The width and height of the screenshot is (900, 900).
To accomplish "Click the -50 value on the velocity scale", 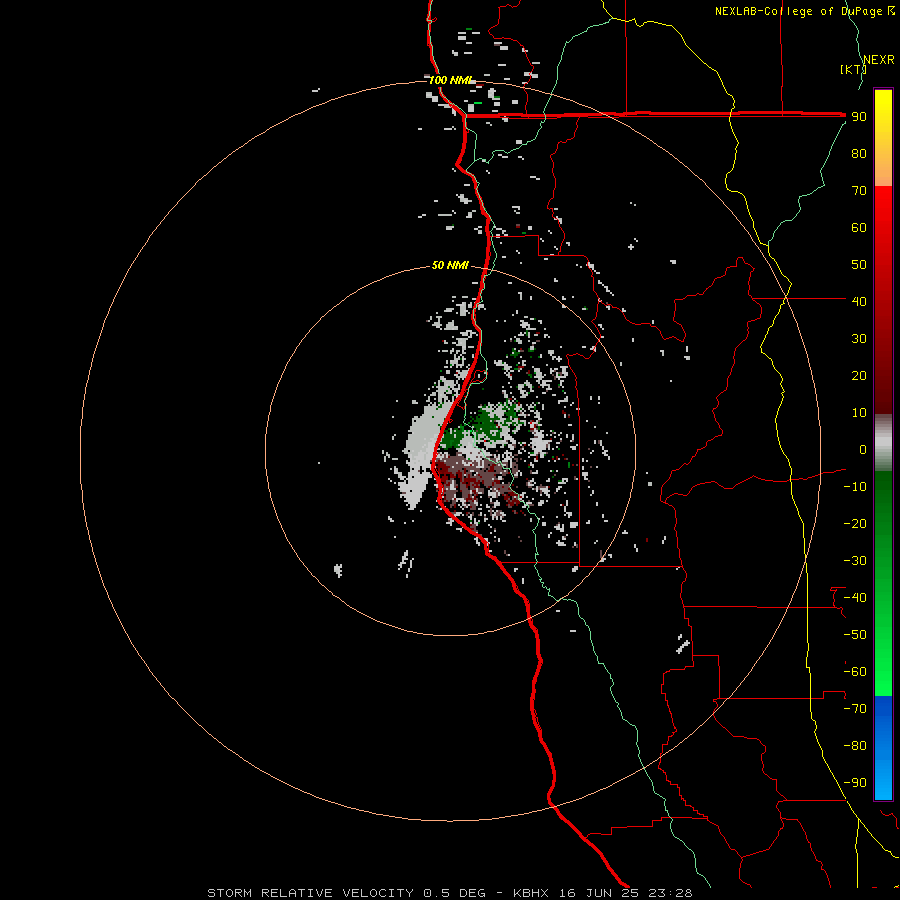I will coord(855,635).
